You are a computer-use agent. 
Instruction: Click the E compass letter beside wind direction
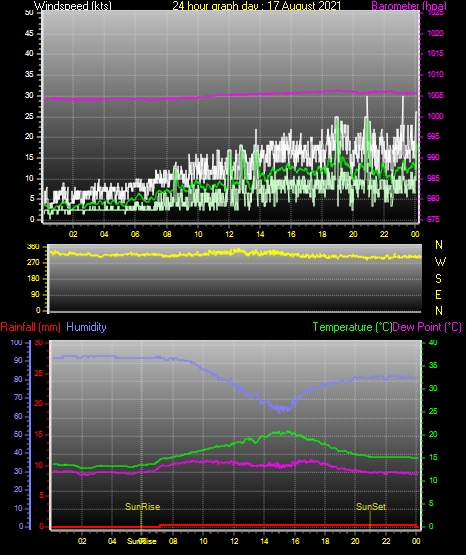click(x=438, y=294)
